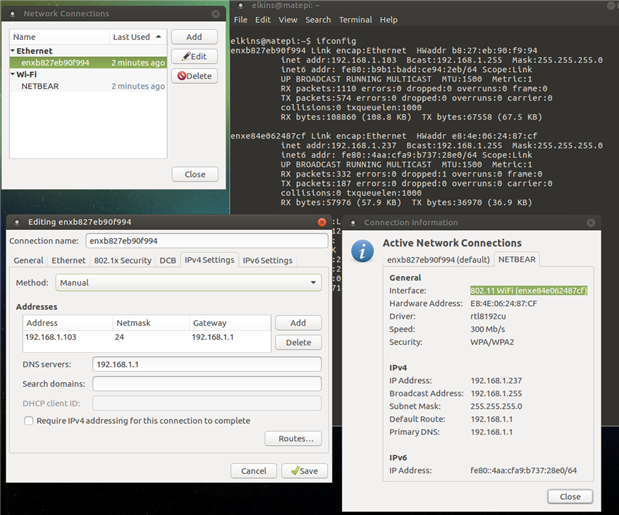Click Edit button with pencil icon
Image resolution: width=619 pixels, height=515 pixels.
pyautogui.click(x=194, y=56)
